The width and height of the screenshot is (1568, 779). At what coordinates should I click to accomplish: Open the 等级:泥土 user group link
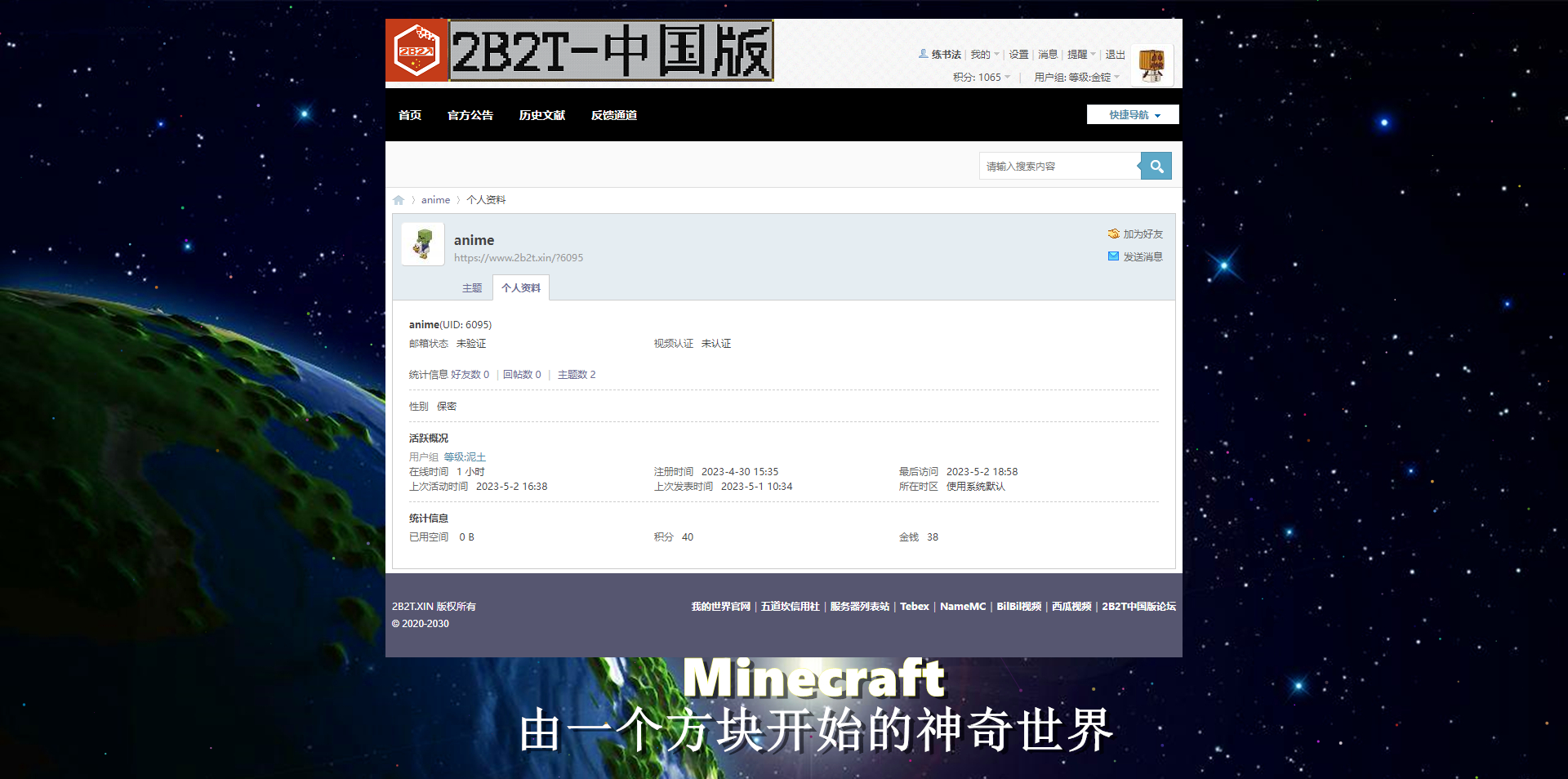465,457
